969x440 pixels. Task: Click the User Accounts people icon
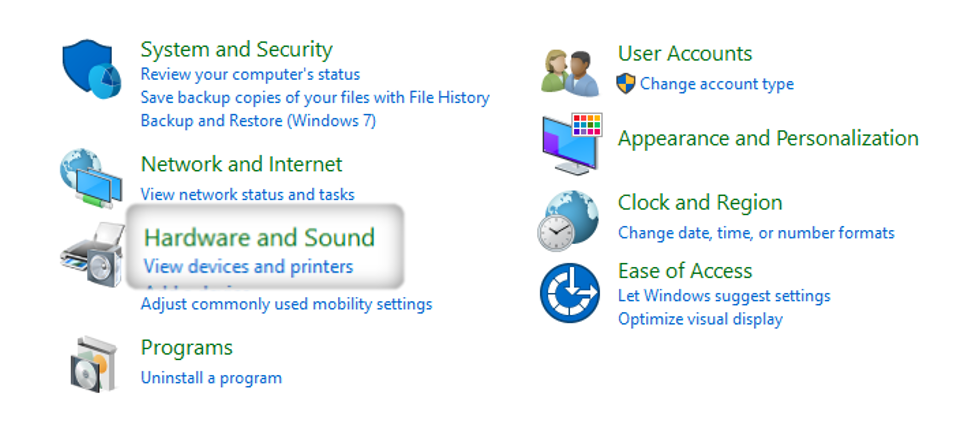coord(570,73)
